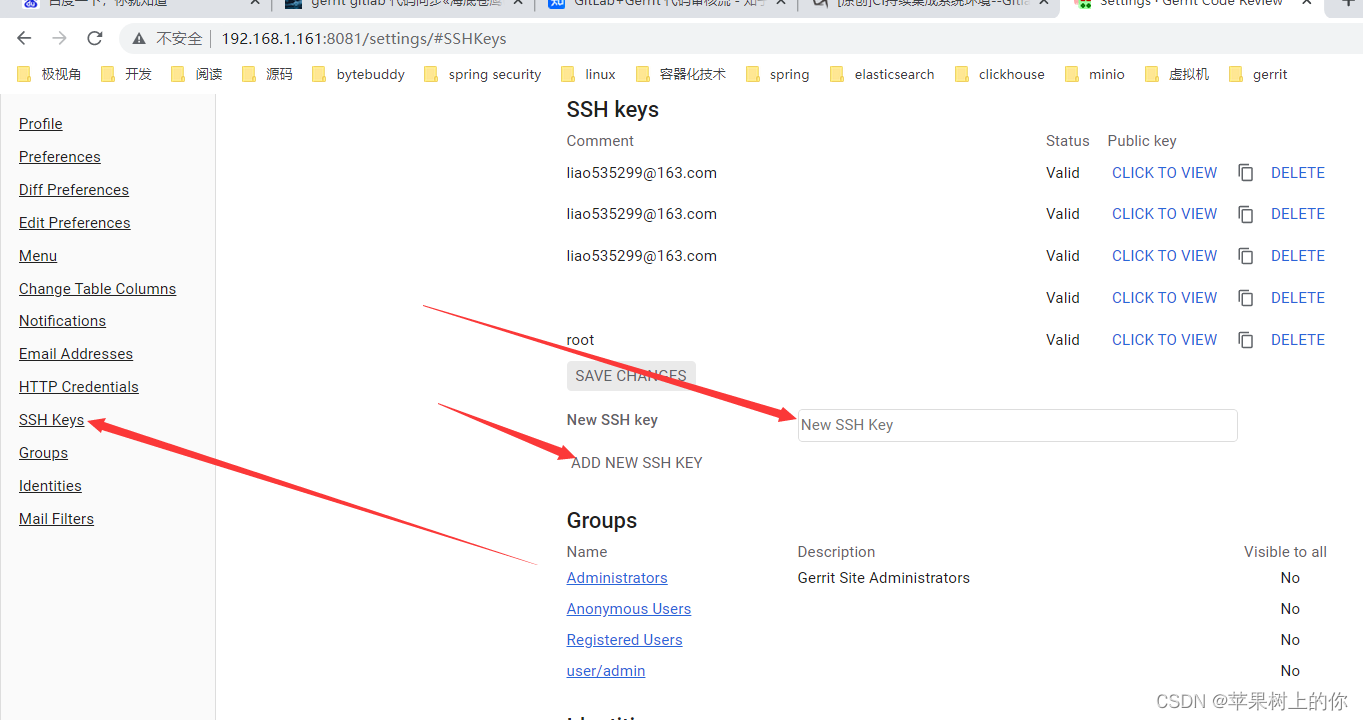This screenshot has height=720, width=1363.
Task: Copy the public key in the root row
Action: [1246, 340]
